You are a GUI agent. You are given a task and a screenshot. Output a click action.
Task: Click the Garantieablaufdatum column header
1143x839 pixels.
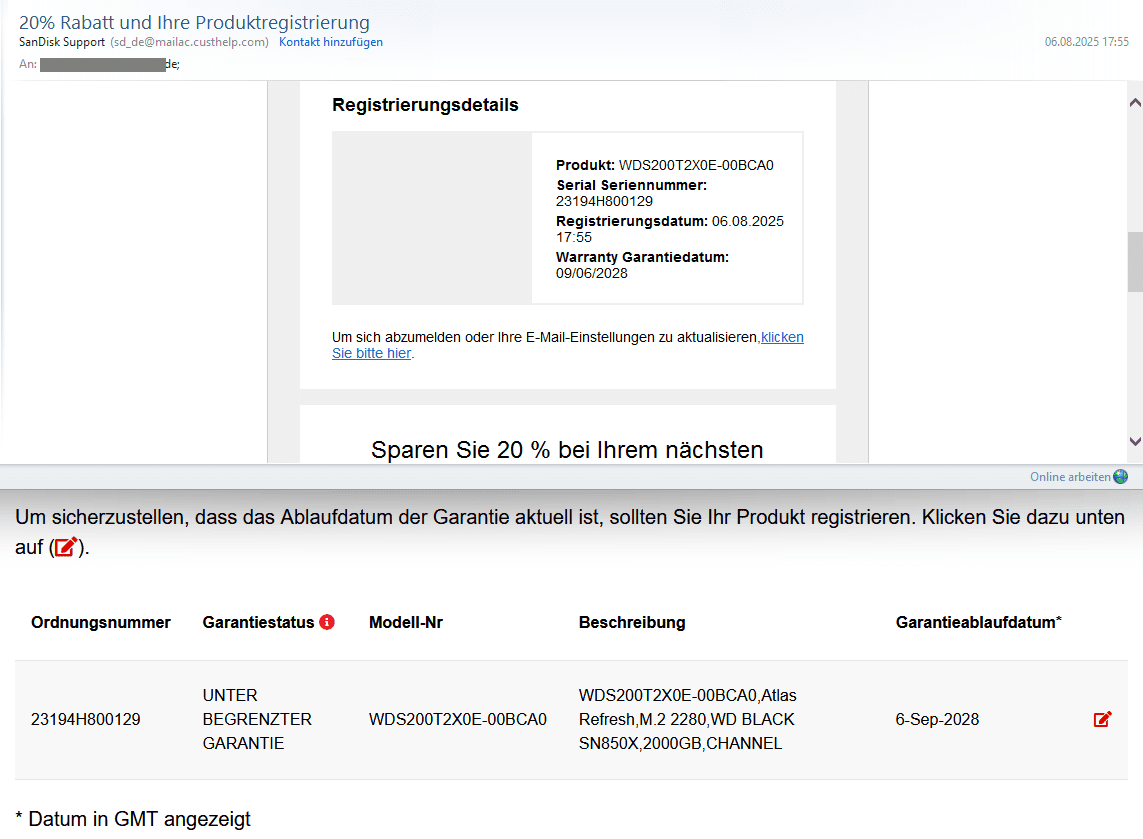tap(978, 623)
